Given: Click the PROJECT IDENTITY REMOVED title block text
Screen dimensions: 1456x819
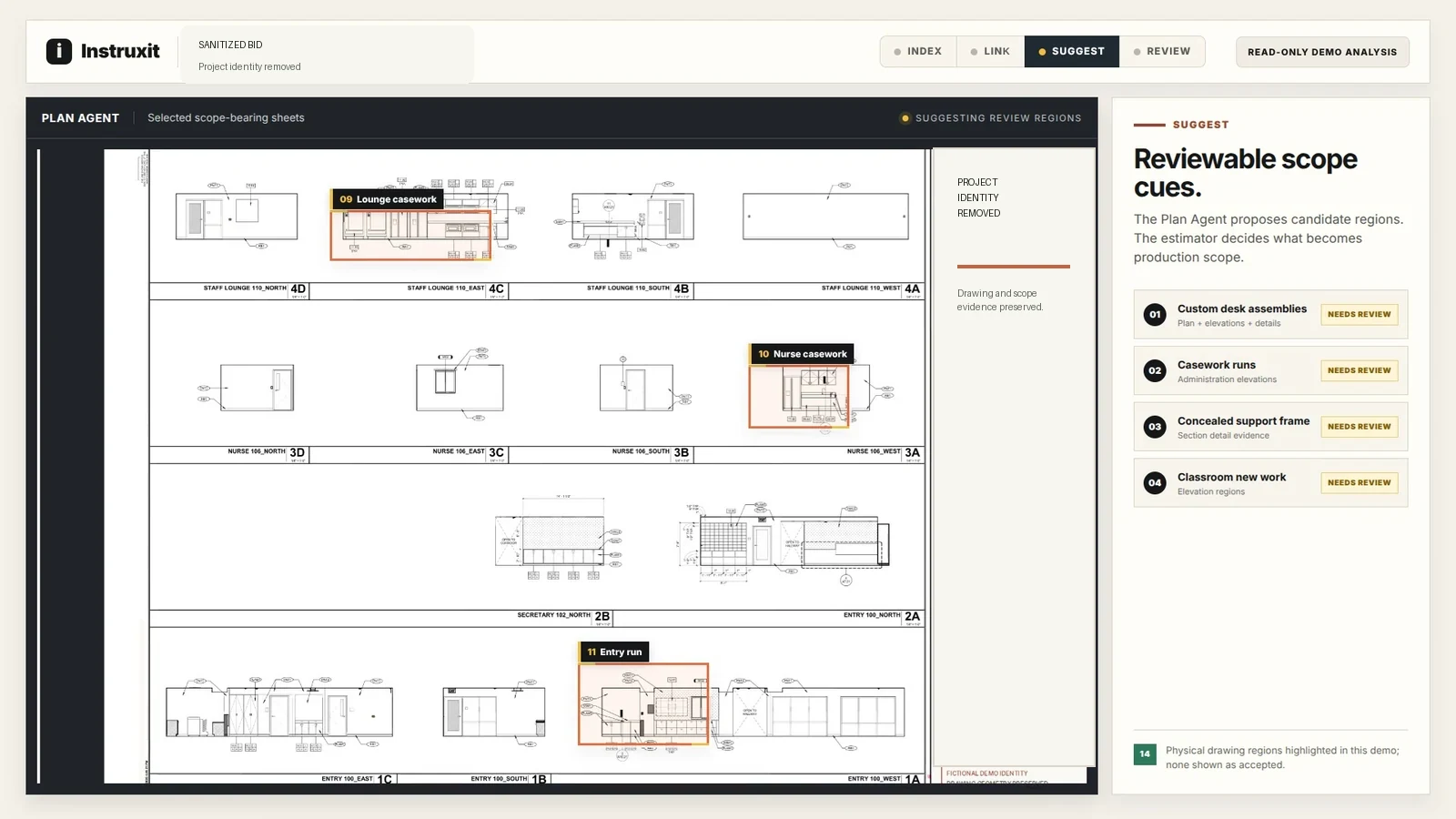Looking at the screenshot, I should [x=978, y=197].
